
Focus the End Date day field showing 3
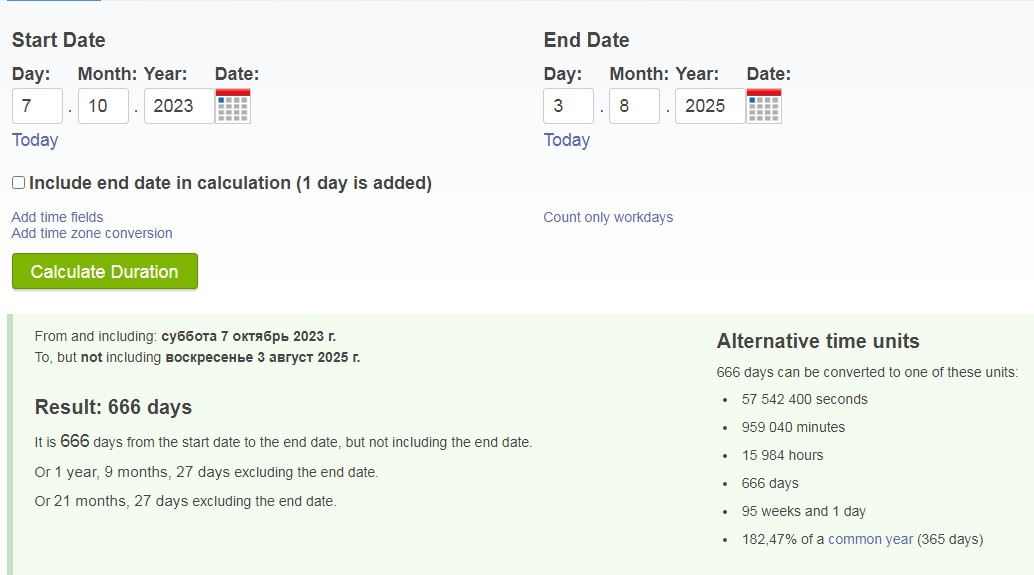568,106
